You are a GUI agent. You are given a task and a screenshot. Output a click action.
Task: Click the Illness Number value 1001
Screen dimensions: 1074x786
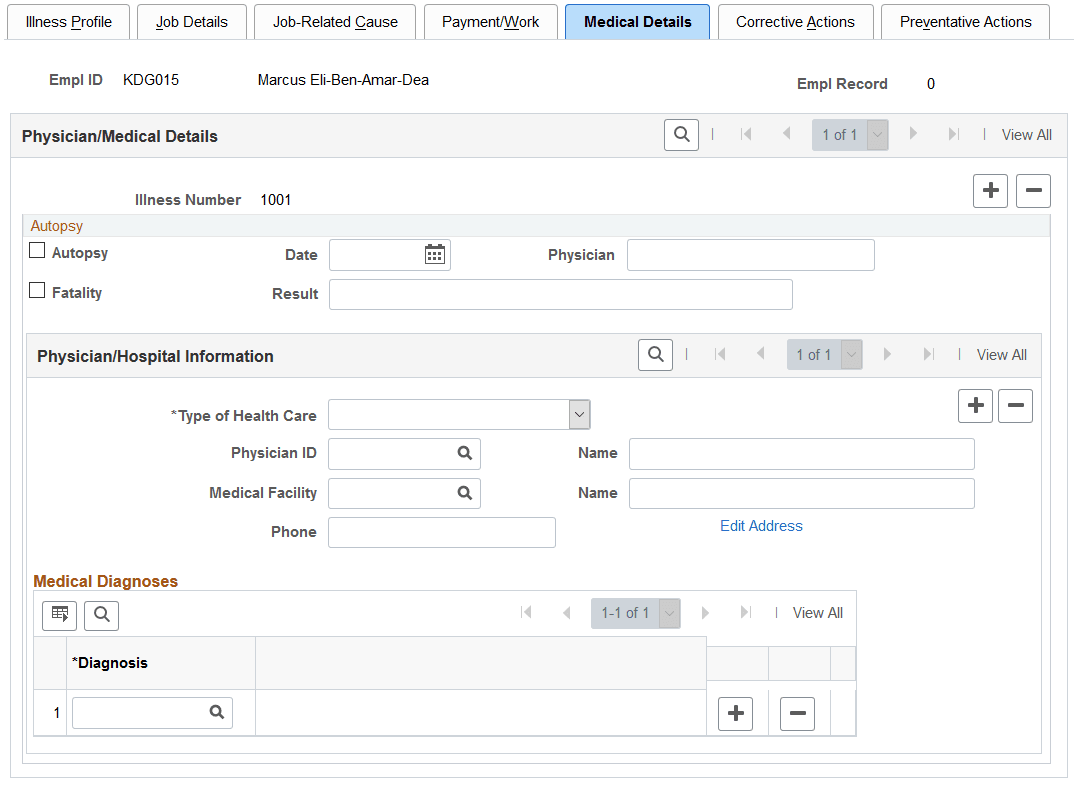pyautogui.click(x=275, y=200)
